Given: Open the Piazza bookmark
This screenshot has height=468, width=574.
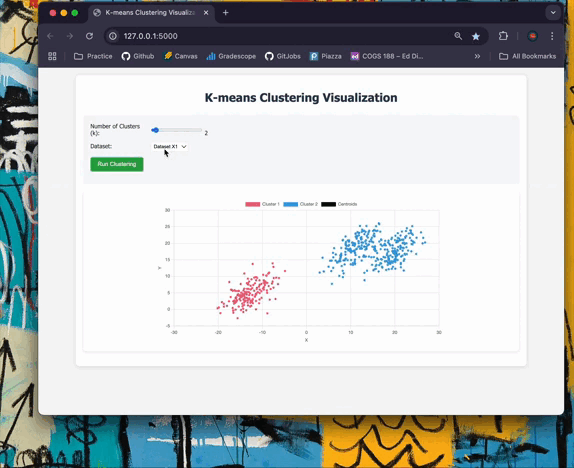Looking at the screenshot, I should click(x=325, y=56).
